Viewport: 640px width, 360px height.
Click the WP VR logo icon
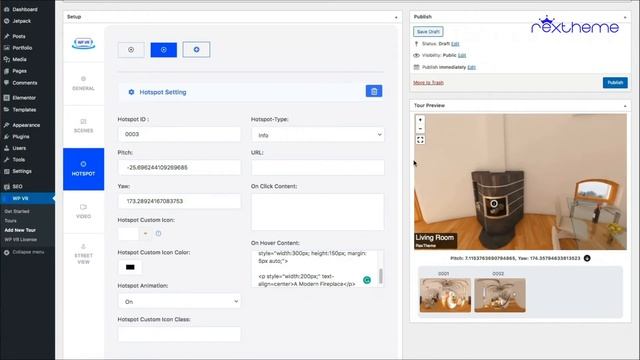coord(84,43)
